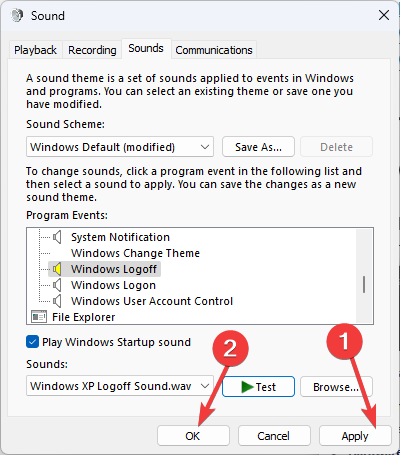Image resolution: width=400 pixels, height=455 pixels.
Task: Switch to the Playback tab
Action: 35,50
